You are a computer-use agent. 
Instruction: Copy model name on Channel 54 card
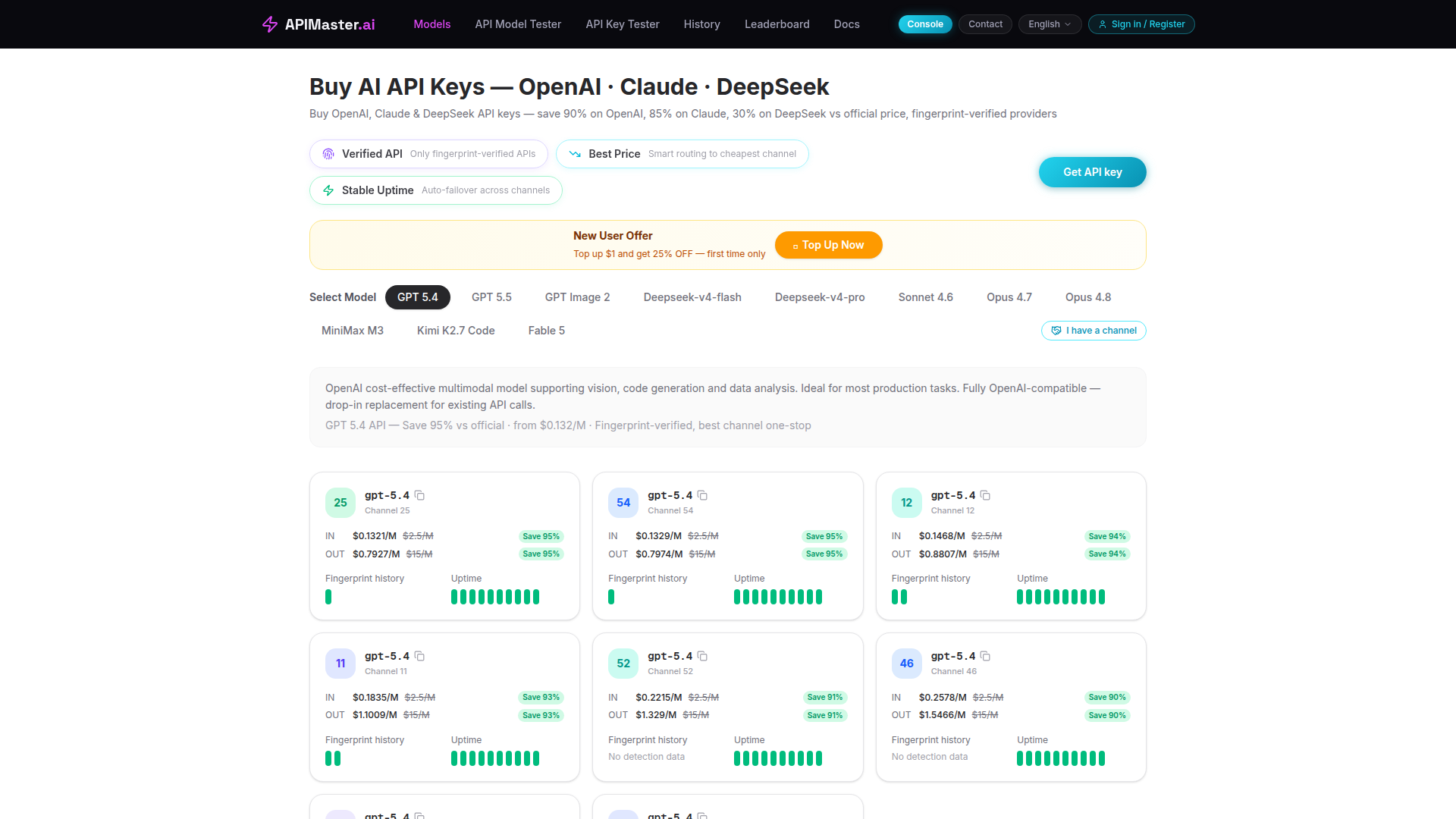click(702, 495)
